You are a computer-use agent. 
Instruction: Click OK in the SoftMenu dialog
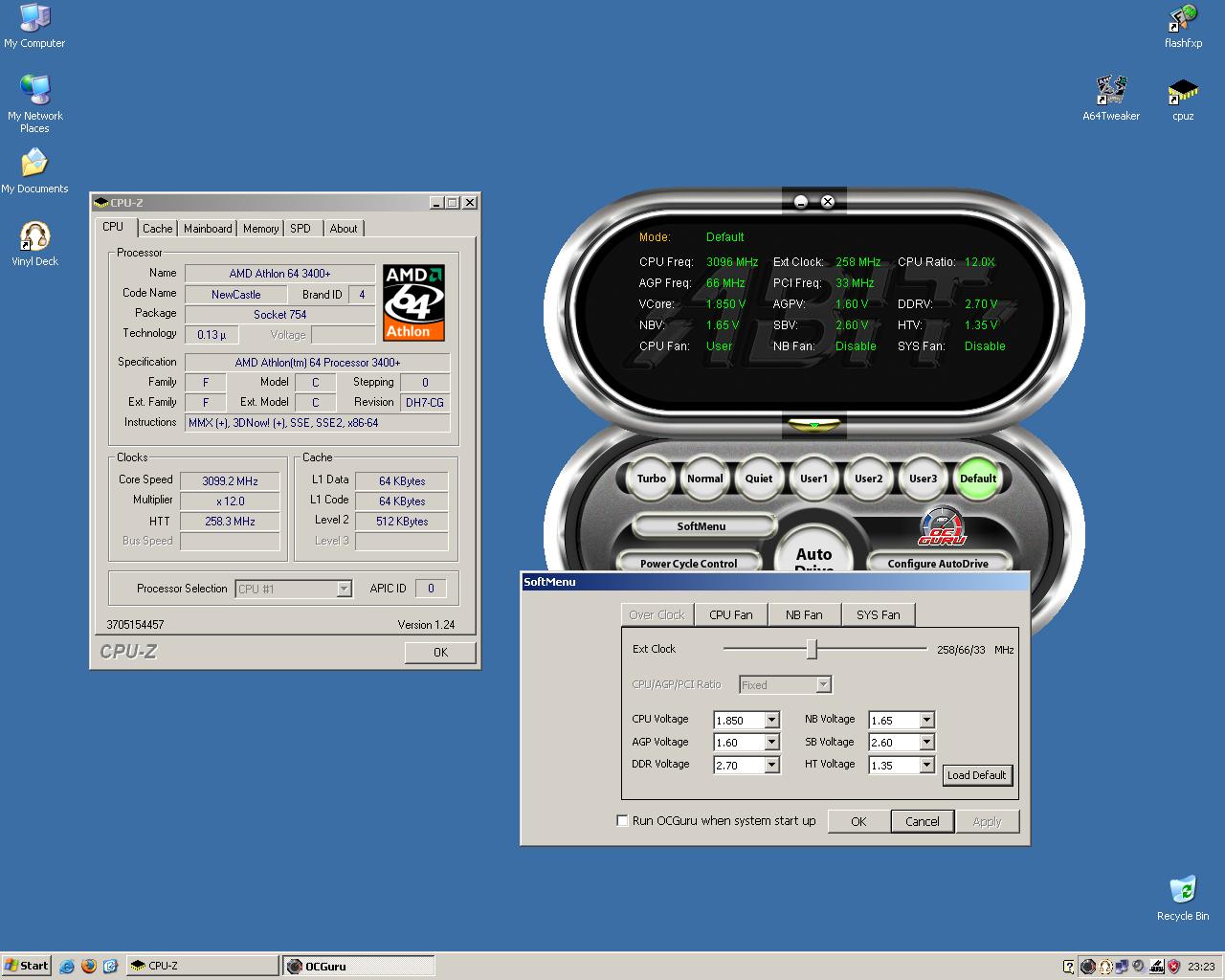coord(858,821)
